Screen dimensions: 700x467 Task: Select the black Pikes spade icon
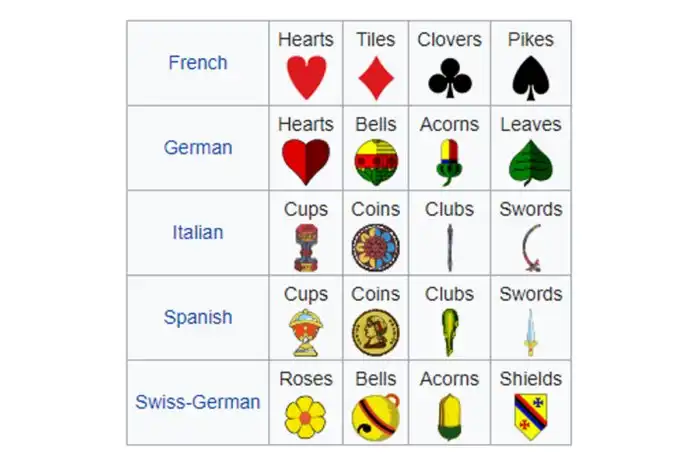click(530, 77)
